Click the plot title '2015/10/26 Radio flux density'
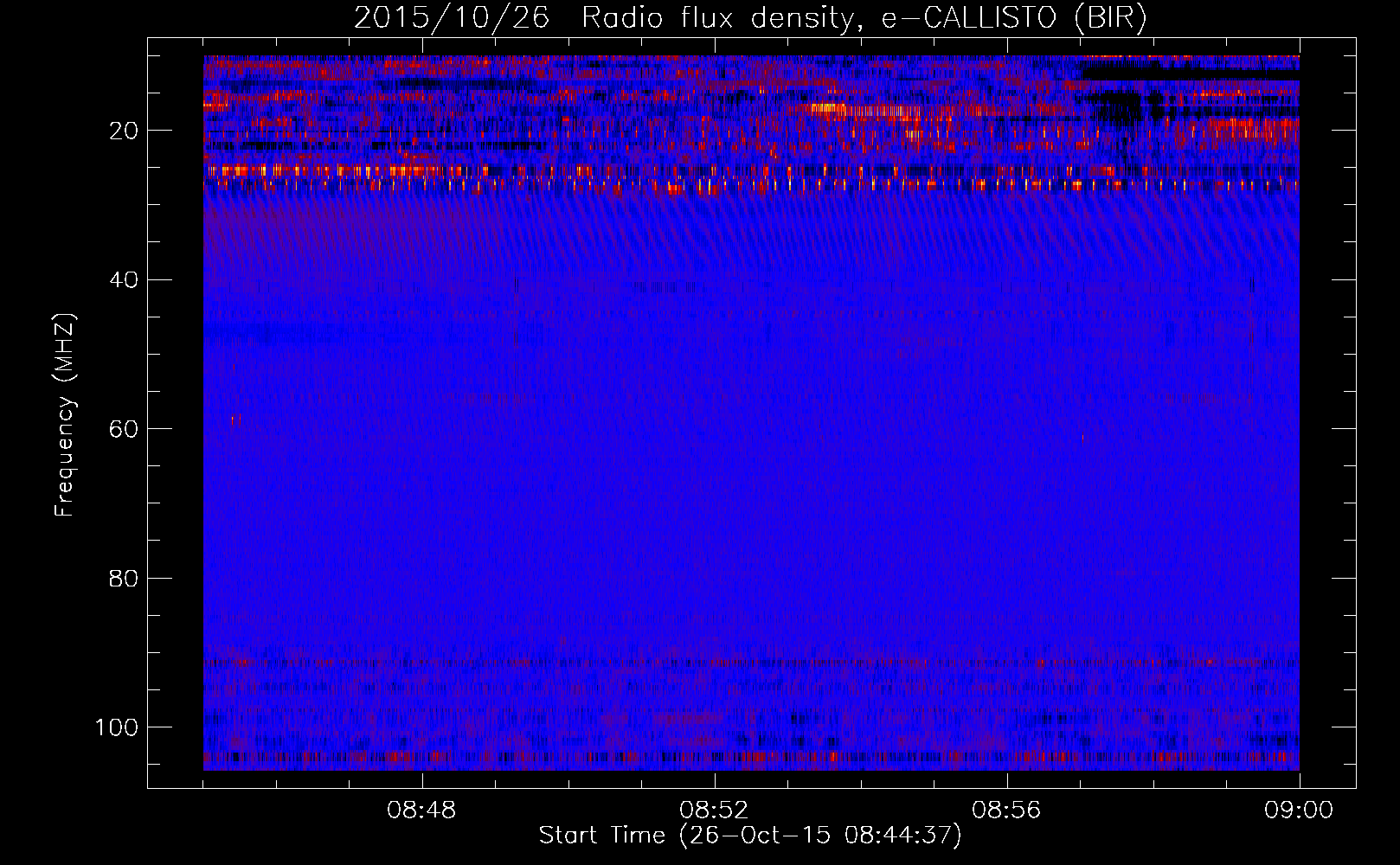1400x865 pixels. click(750, 17)
